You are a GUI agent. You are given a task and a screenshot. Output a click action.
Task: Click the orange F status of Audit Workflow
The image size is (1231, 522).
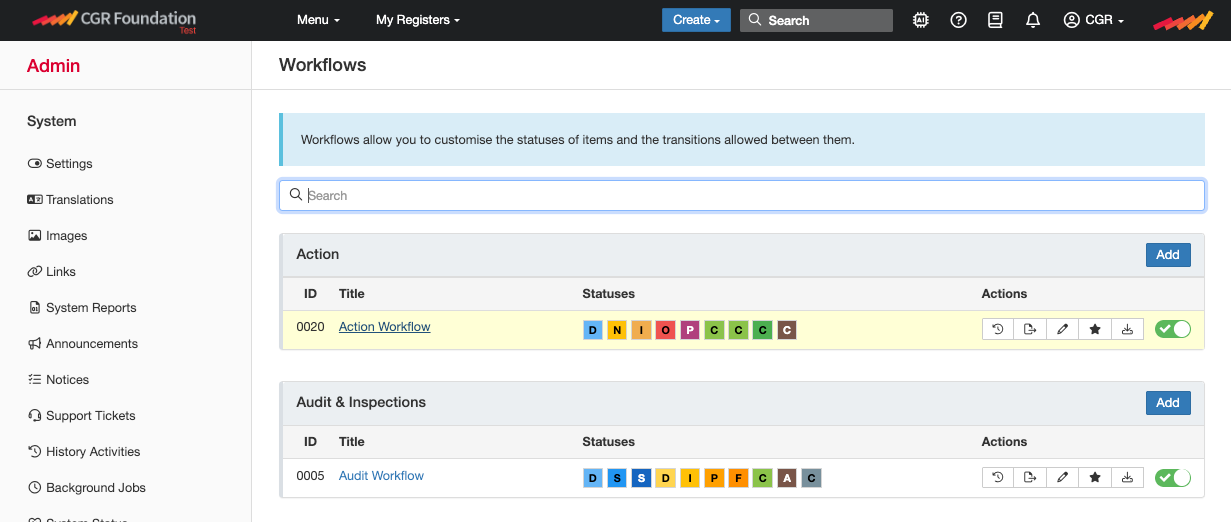tap(738, 478)
